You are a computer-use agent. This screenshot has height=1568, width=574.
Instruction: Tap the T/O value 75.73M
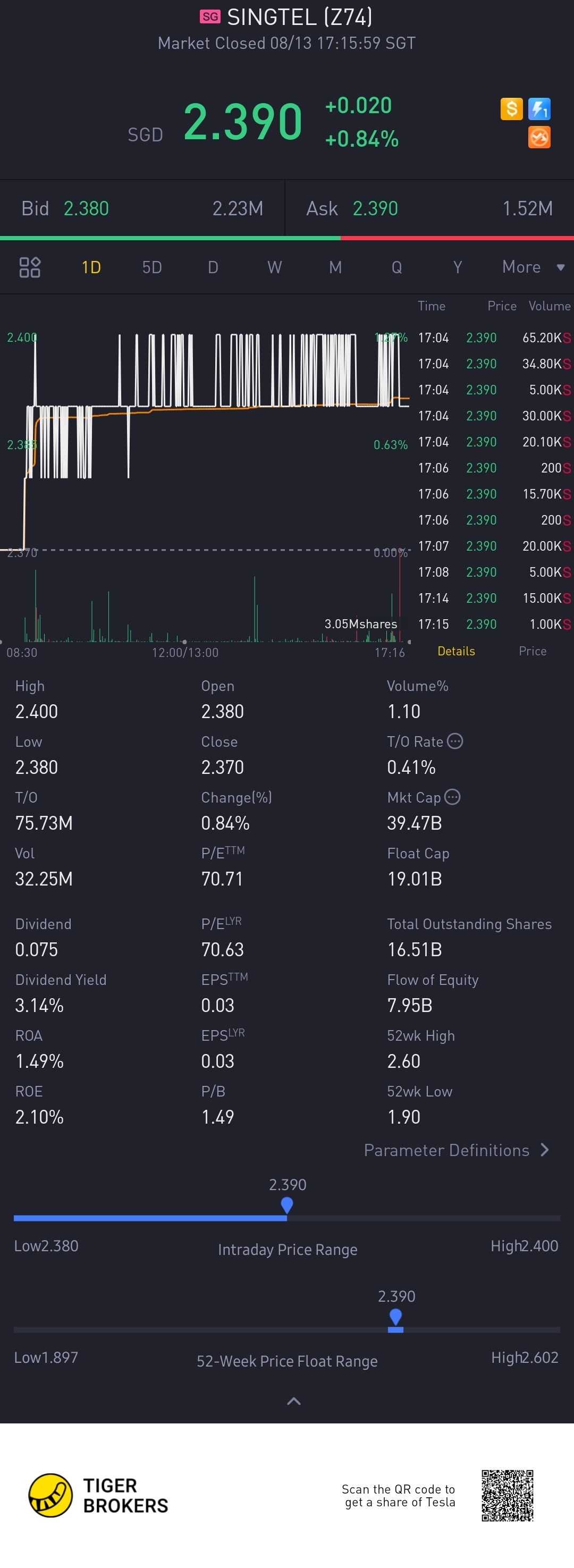(x=44, y=823)
